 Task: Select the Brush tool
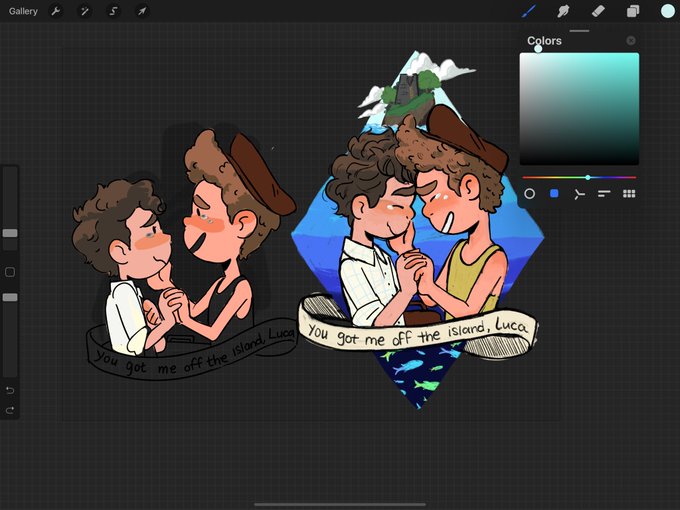click(x=528, y=11)
